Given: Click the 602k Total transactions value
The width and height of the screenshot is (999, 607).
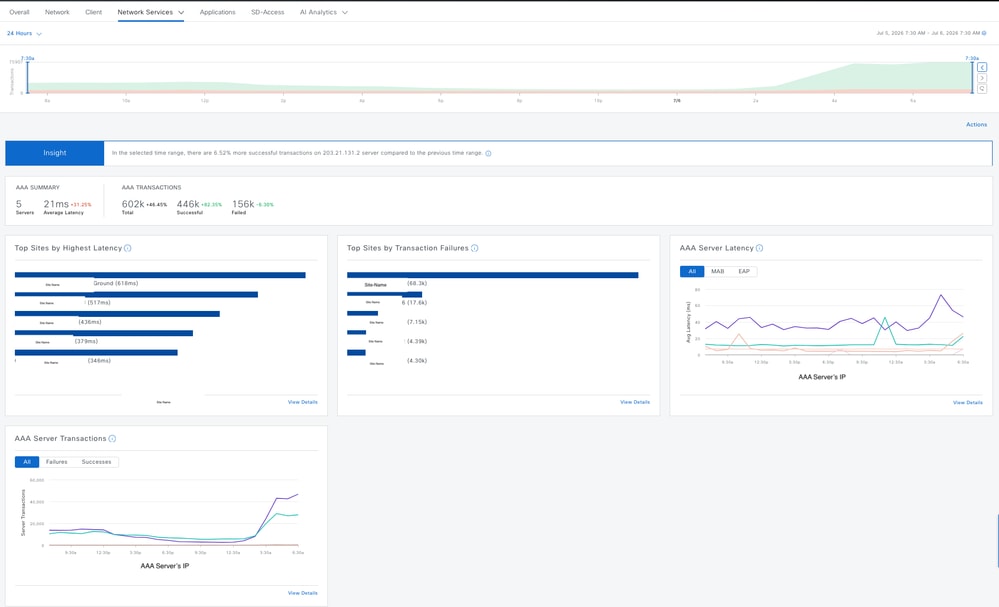Looking at the screenshot, I should [x=133, y=204].
